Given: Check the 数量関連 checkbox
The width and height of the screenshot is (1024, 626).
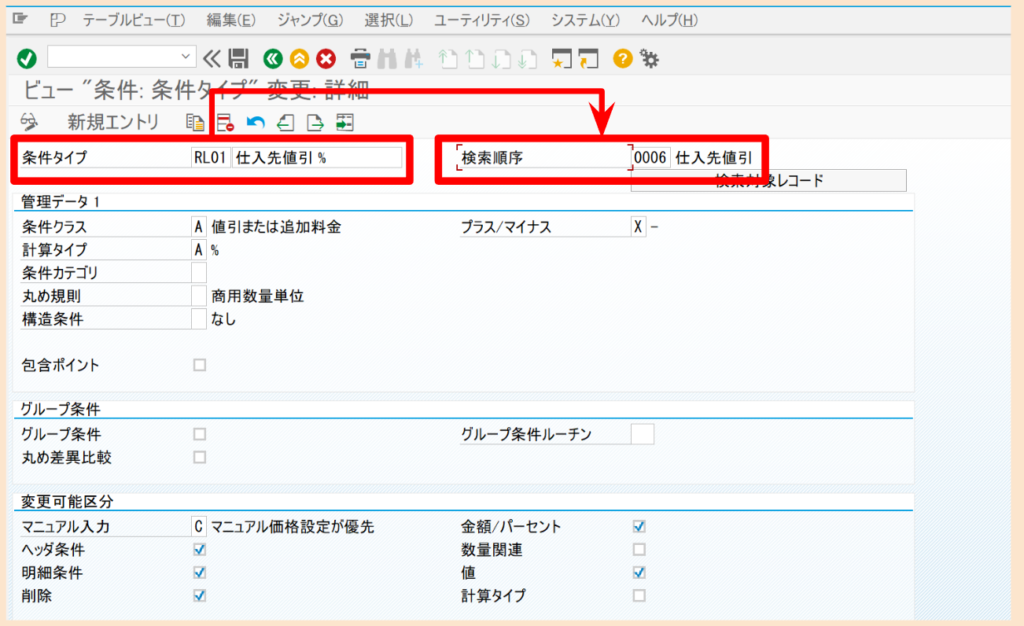Looking at the screenshot, I should 639,550.
